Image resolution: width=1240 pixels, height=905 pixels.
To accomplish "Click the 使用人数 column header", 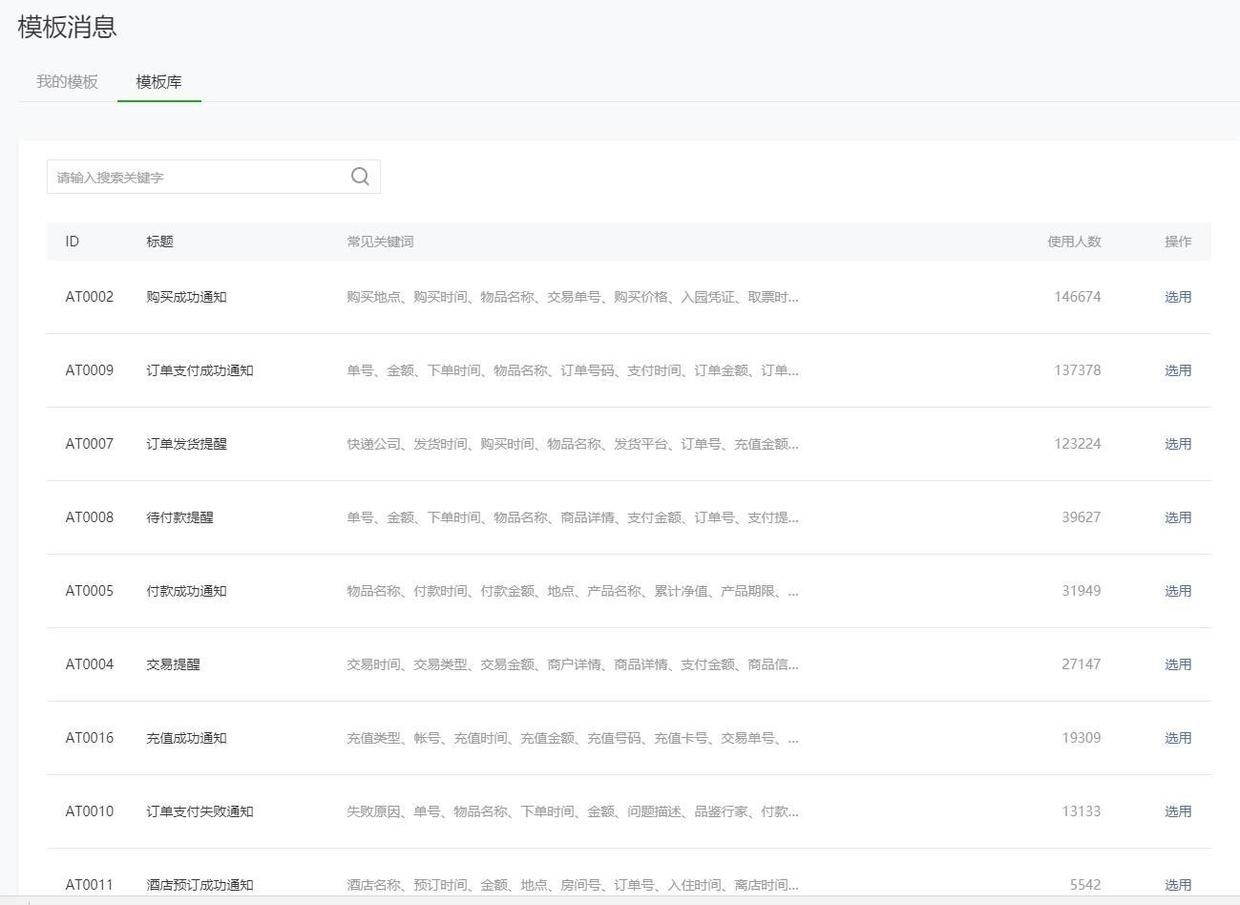I will pyautogui.click(x=1073, y=242).
